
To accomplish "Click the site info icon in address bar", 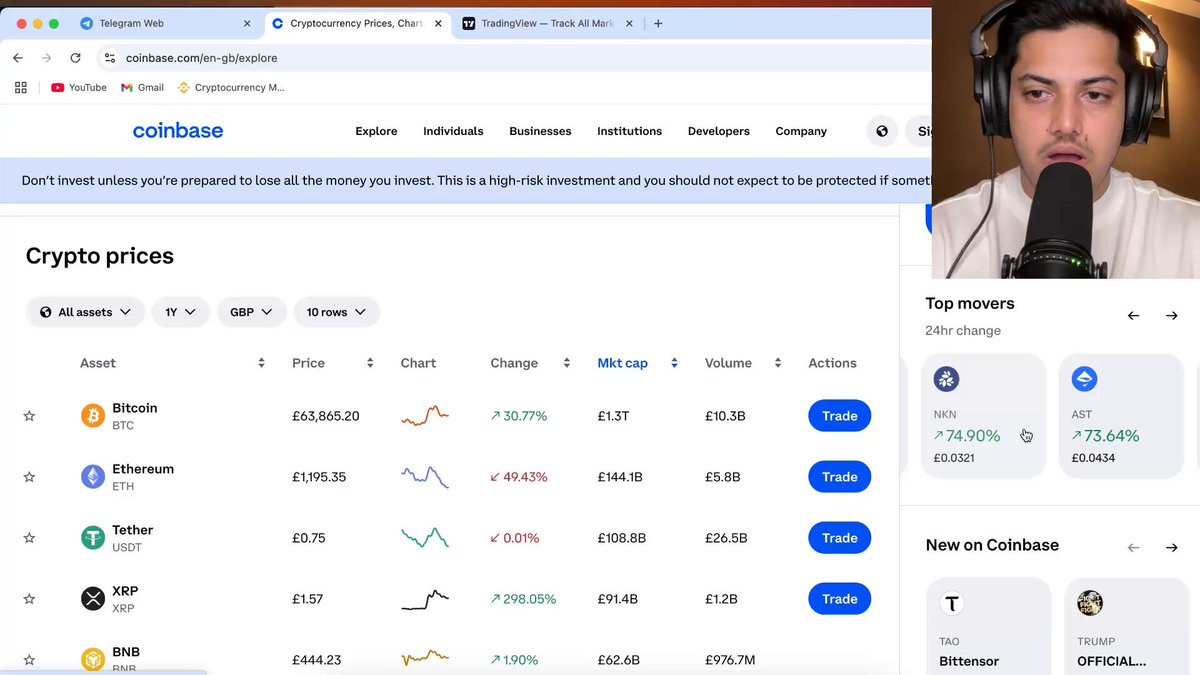I will pyautogui.click(x=110, y=58).
